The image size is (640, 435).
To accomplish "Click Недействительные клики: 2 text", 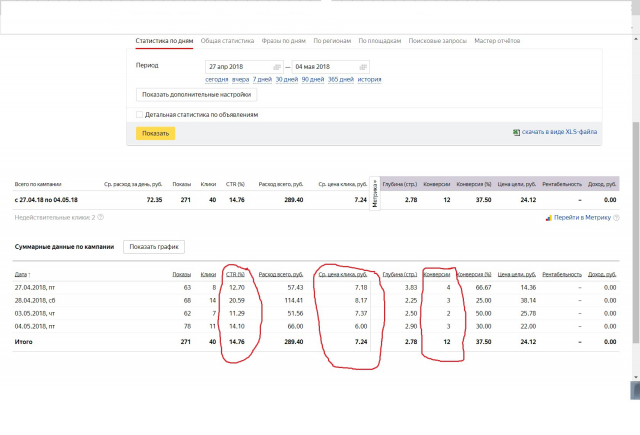I will (x=55, y=218).
